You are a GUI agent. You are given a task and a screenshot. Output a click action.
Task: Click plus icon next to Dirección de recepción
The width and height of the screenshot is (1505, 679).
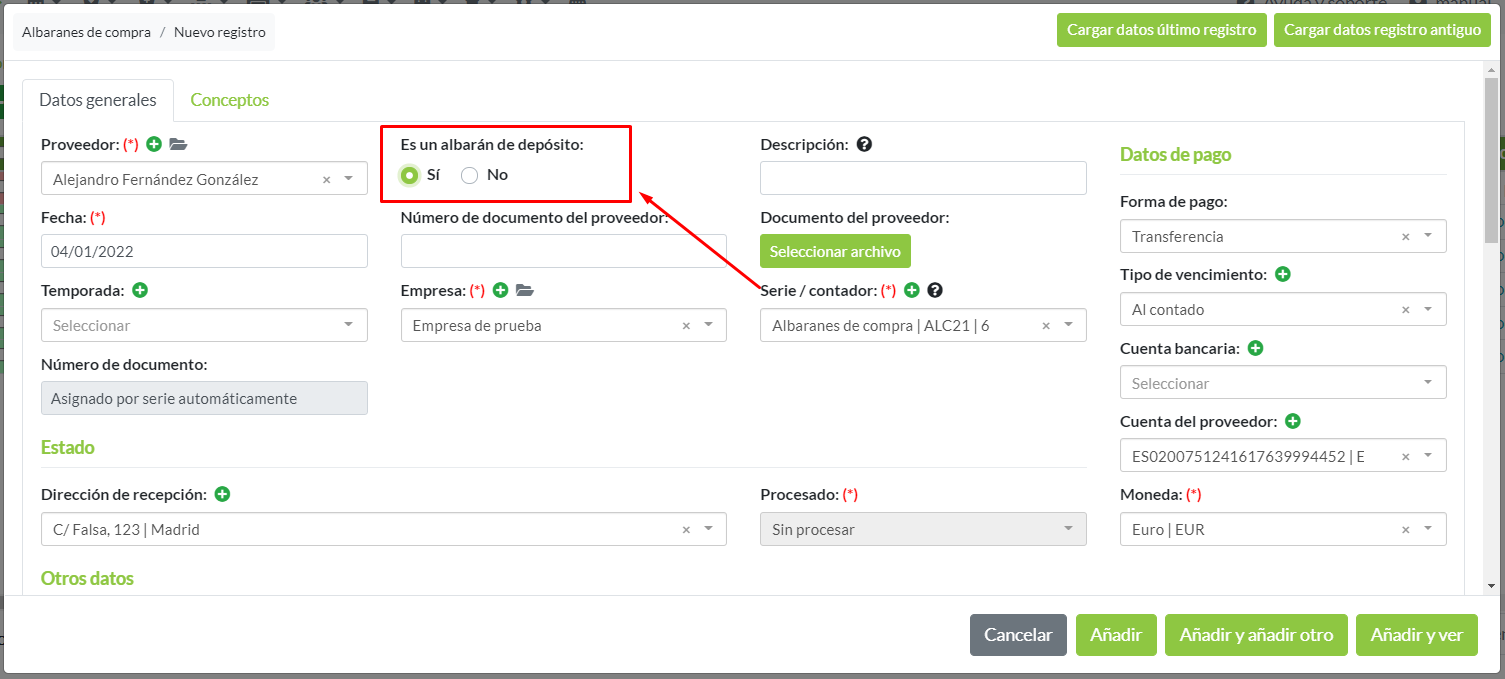(x=223, y=494)
